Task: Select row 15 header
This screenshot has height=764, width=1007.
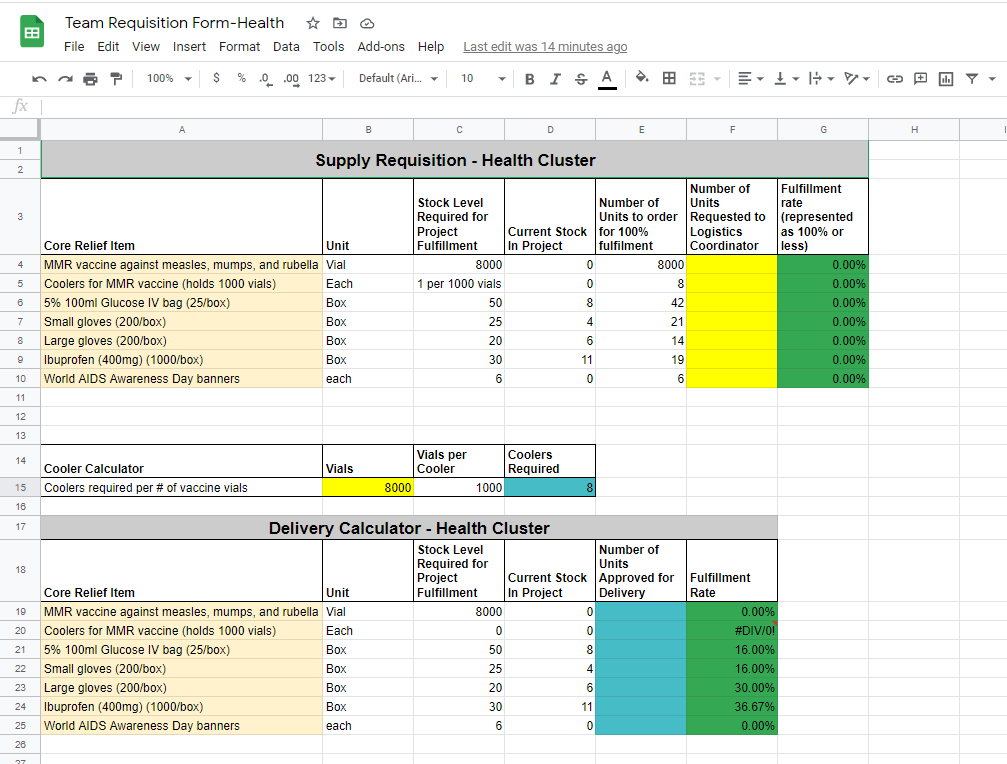Action: pos(21,487)
